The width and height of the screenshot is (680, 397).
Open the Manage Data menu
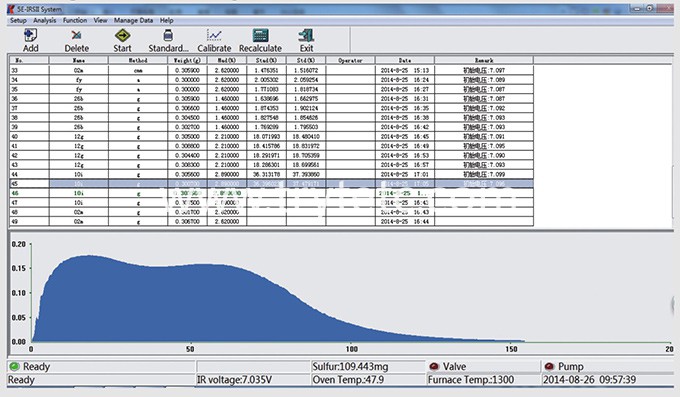[133, 20]
